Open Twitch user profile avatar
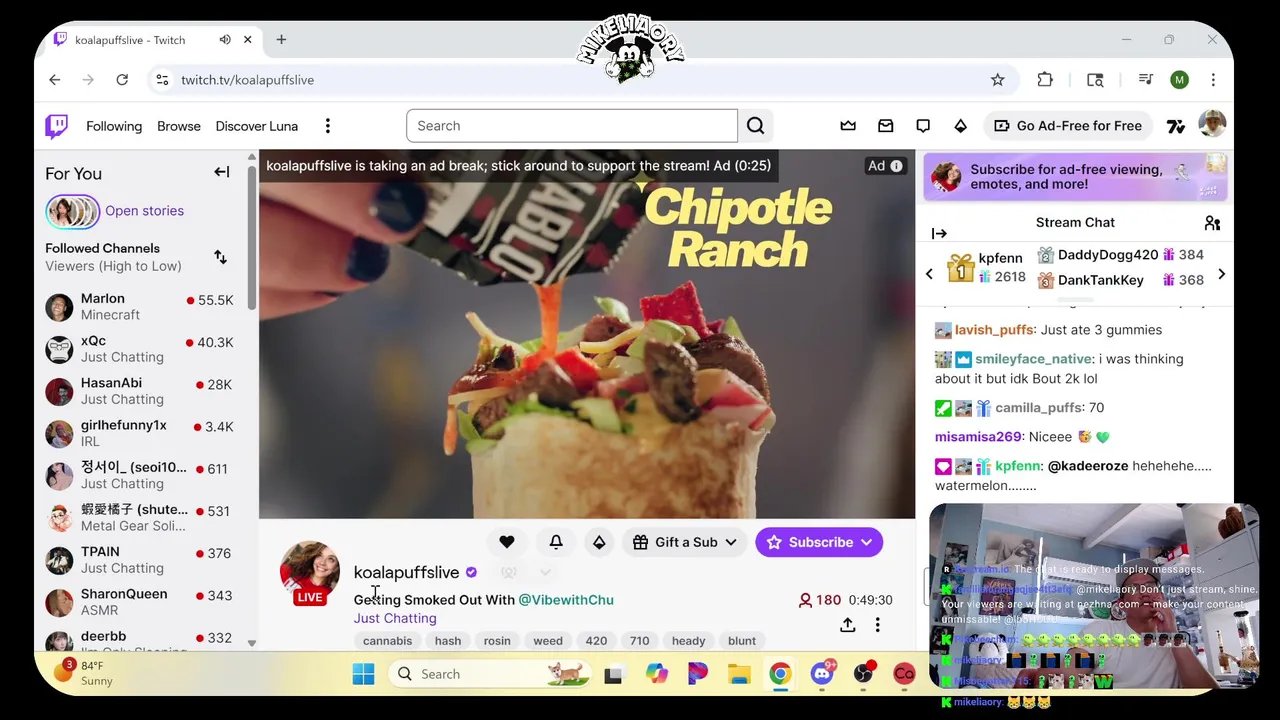The width and height of the screenshot is (1280, 720). (1212, 125)
